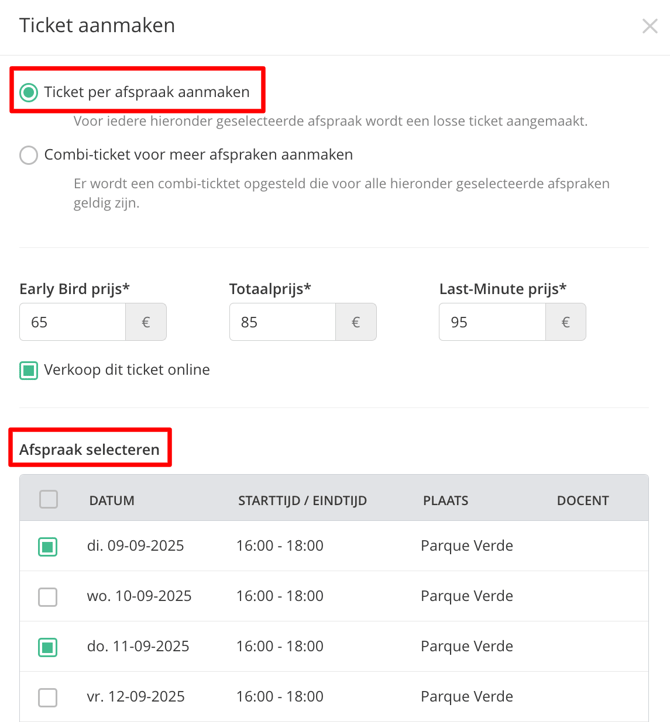Image resolution: width=670 pixels, height=722 pixels.
Task: Uncheck the di. 09-09-2025 appointment
Action: point(48,547)
